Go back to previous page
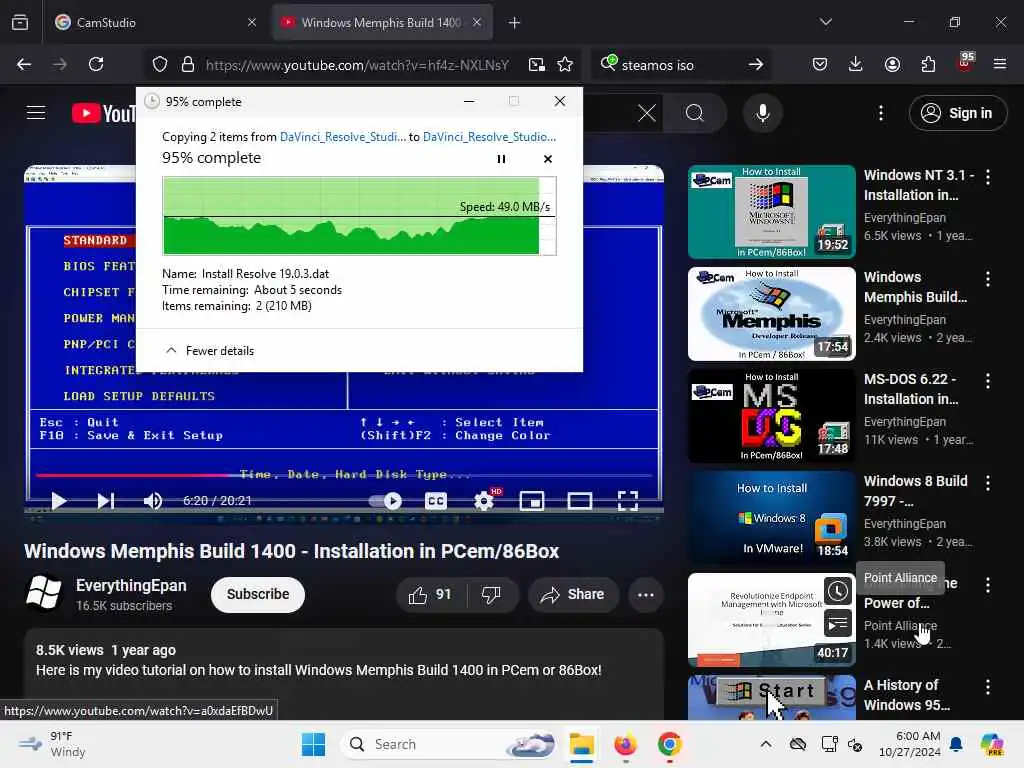The height and width of the screenshot is (768, 1024). click(24, 64)
